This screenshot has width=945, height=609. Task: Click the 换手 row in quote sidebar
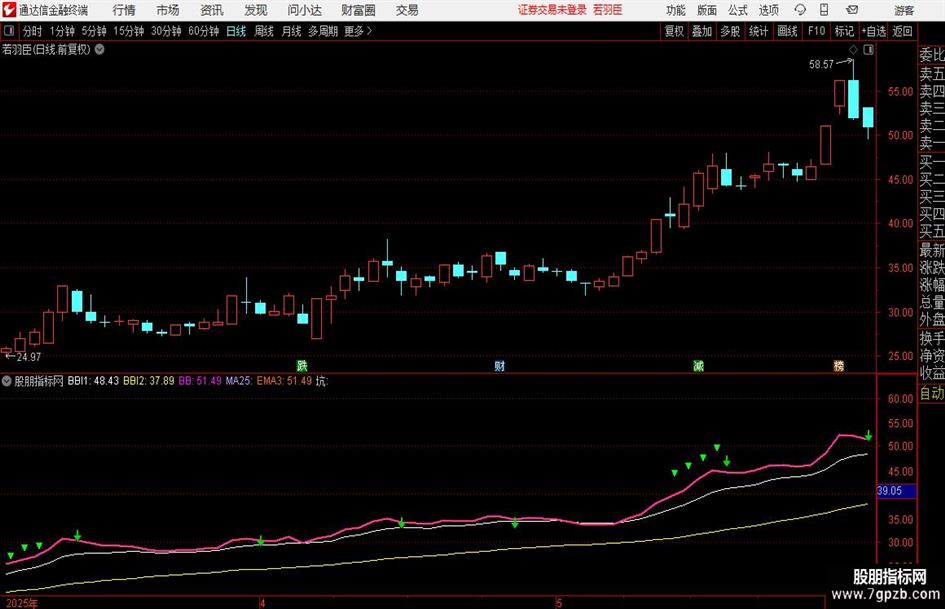point(932,338)
